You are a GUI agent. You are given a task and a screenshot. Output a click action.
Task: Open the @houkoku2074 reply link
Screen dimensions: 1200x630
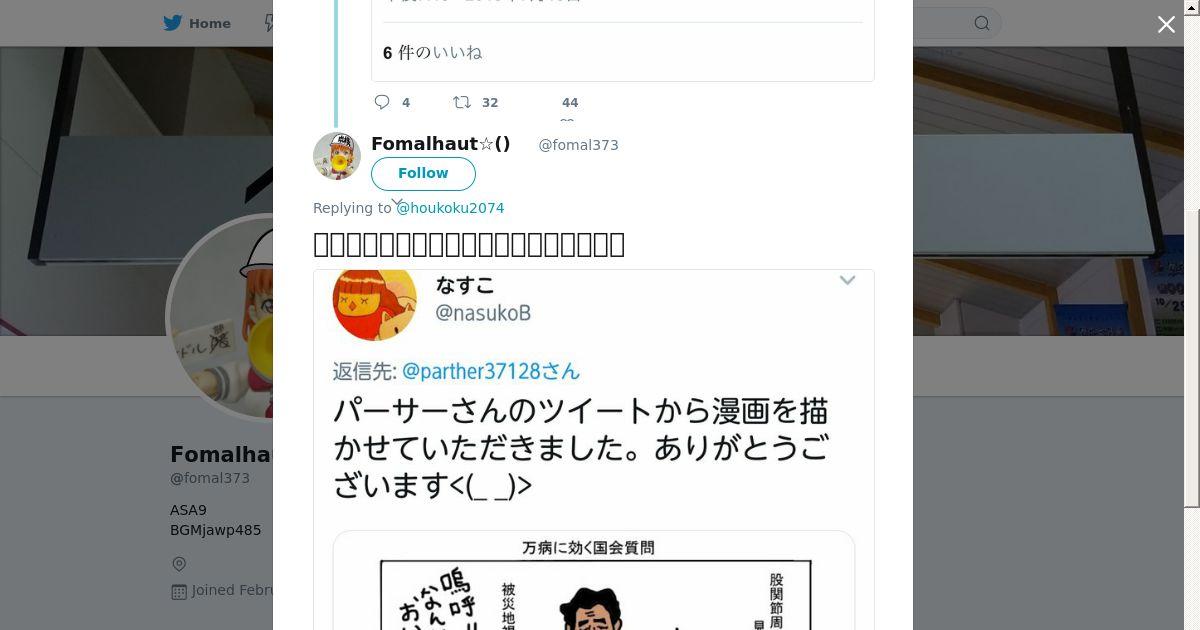pyautogui.click(x=450, y=208)
